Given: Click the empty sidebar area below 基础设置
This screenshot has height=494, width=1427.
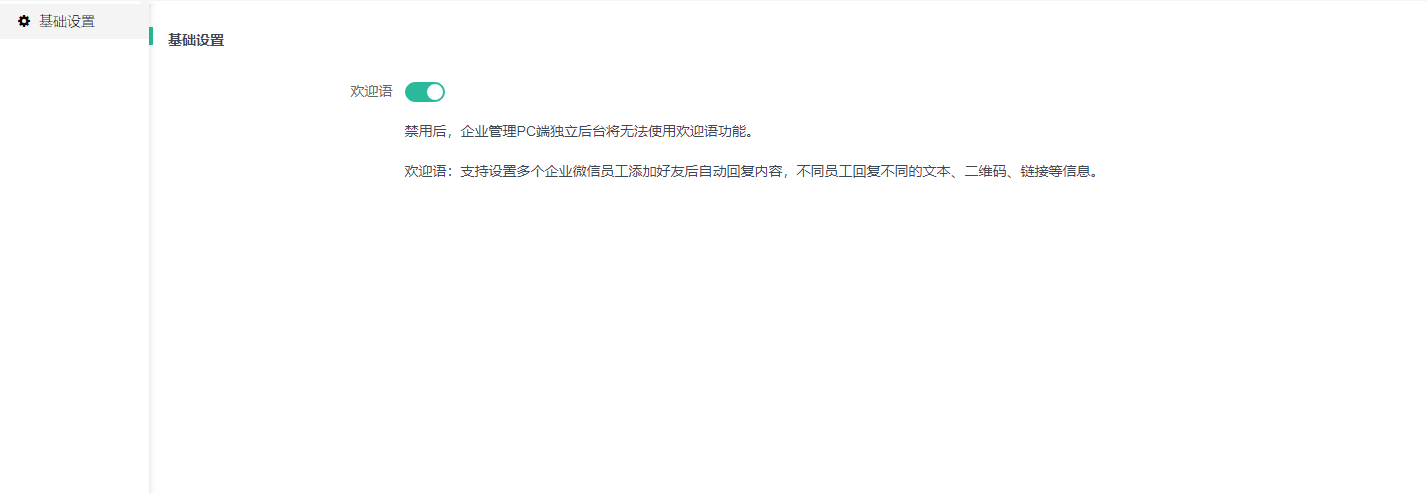Looking at the screenshot, I should 74,260.
